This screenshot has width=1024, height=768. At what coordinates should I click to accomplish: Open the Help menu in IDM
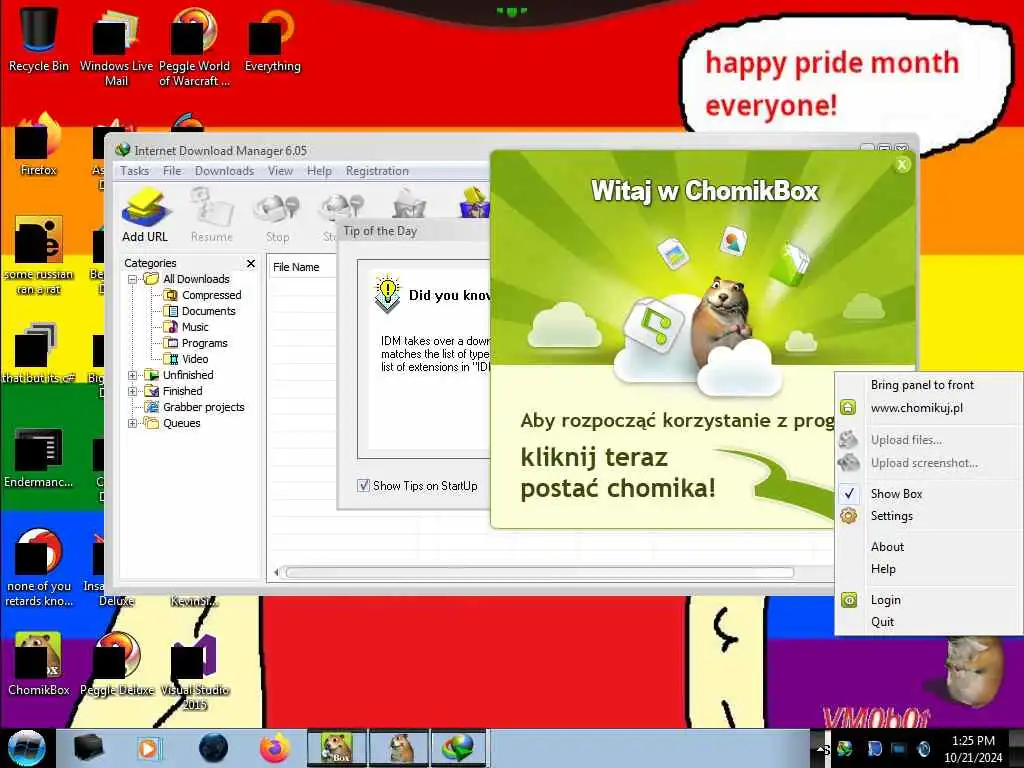click(x=319, y=171)
